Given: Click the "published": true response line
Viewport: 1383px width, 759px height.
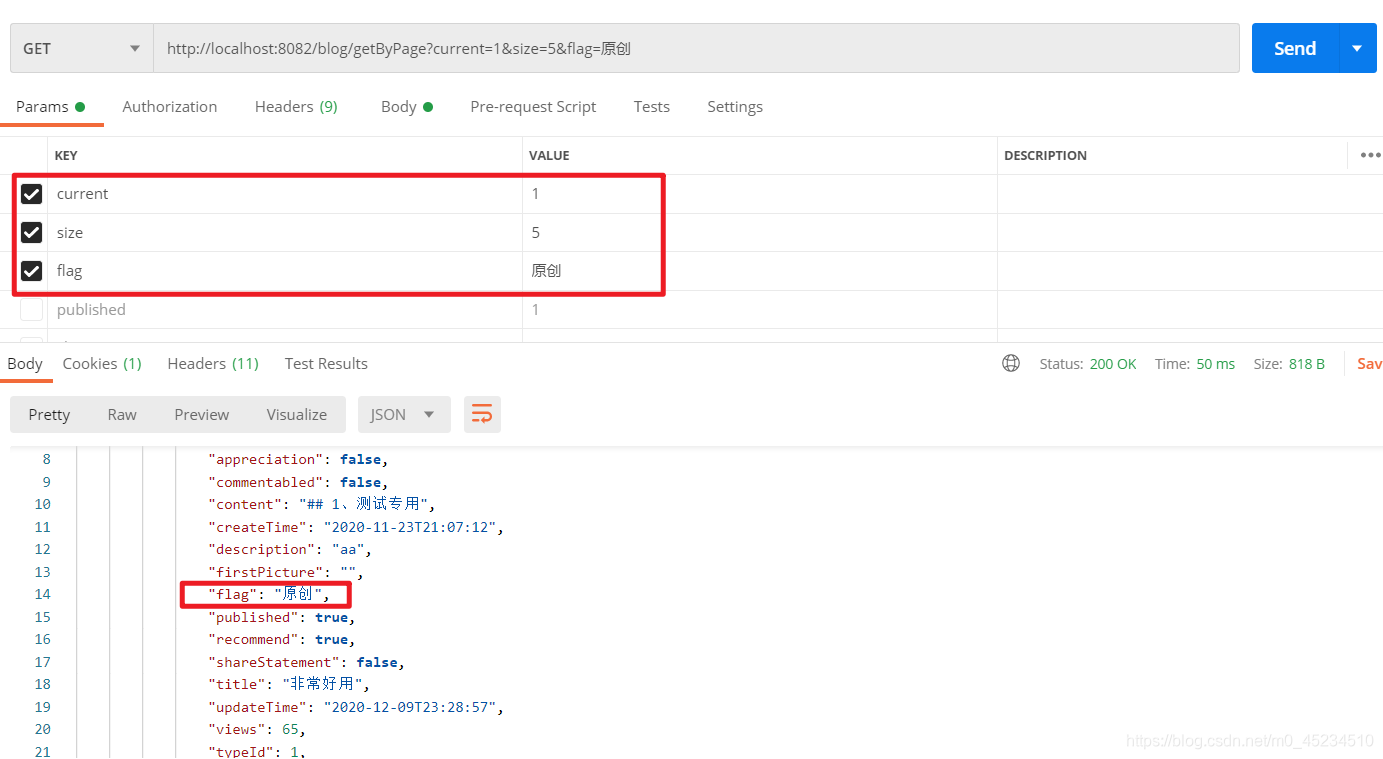Looking at the screenshot, I should point(282,617).
